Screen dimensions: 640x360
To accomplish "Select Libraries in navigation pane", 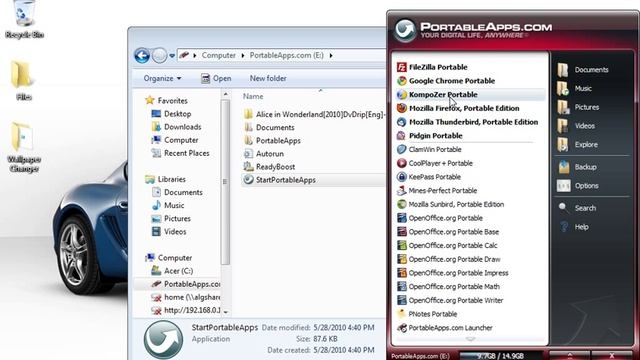I will 165,179.
